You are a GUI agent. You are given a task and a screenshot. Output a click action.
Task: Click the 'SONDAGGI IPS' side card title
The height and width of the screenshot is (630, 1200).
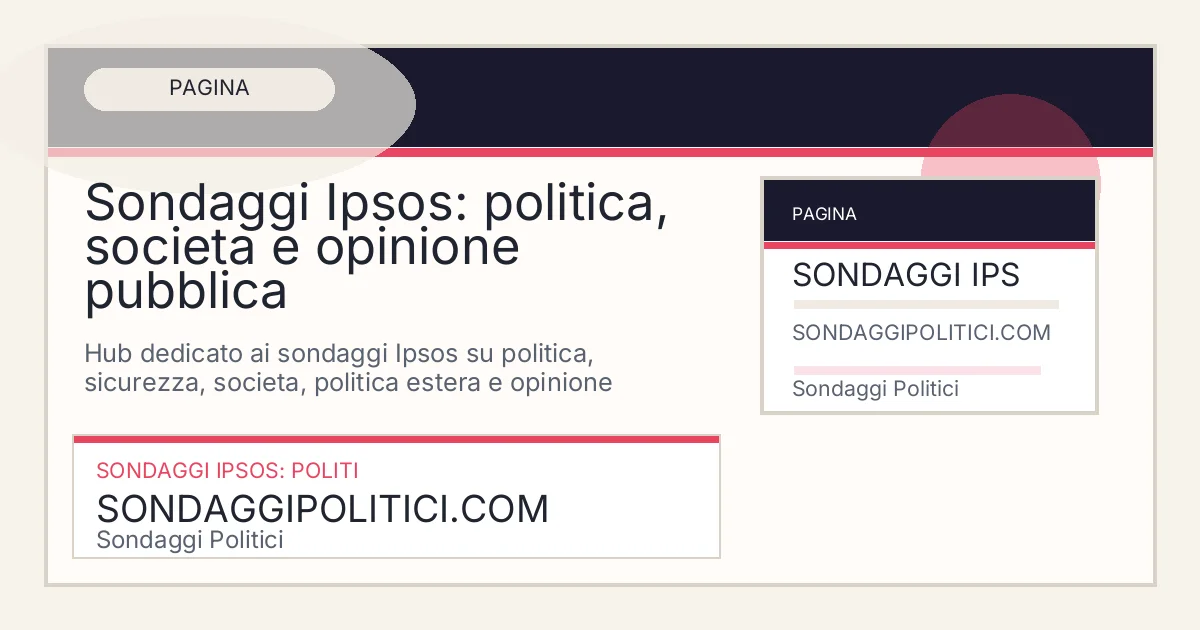905,275
